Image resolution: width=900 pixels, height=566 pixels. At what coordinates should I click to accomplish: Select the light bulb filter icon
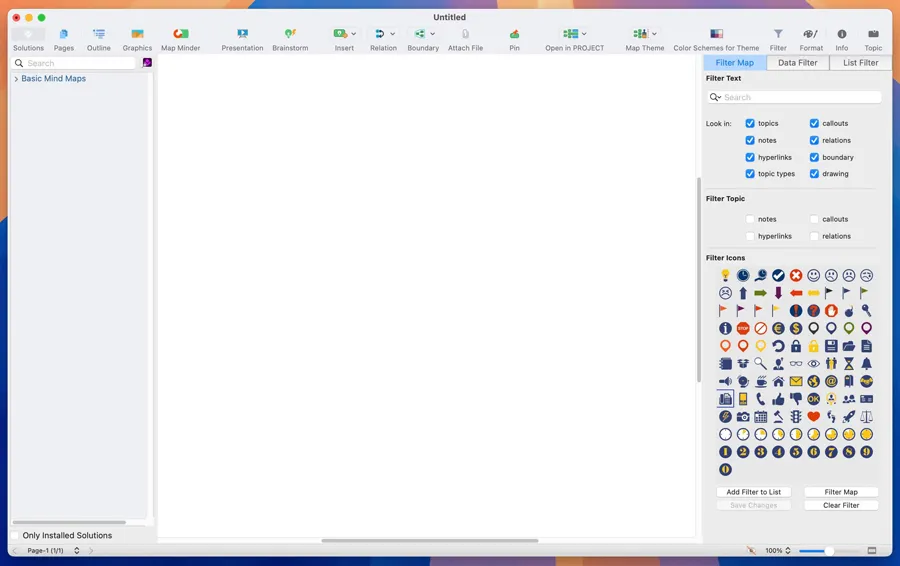726,275
